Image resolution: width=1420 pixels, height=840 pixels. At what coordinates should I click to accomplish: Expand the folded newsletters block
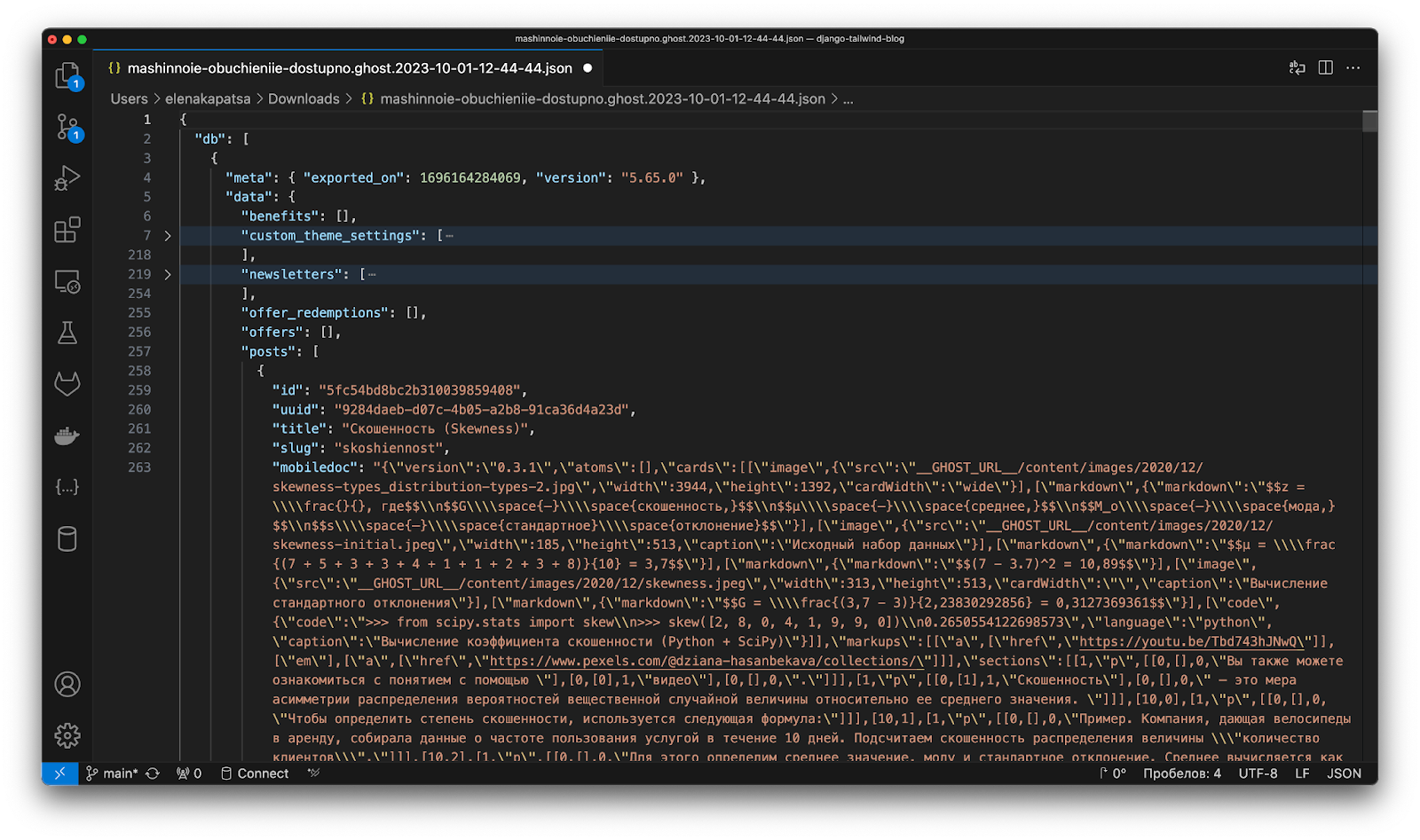click(168, 275)
